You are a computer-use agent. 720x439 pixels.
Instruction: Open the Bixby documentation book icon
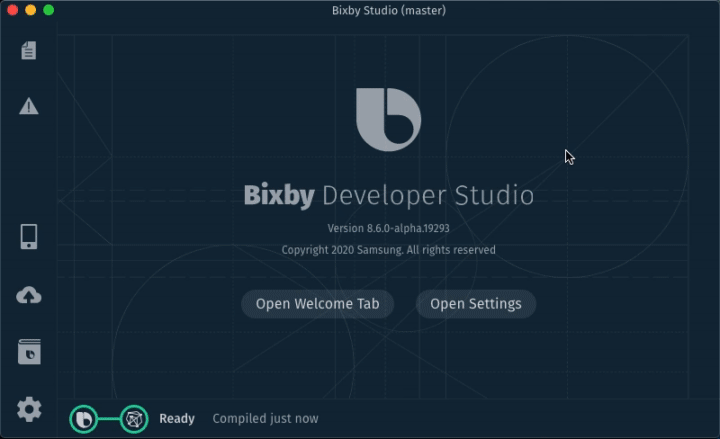(29, 352)
